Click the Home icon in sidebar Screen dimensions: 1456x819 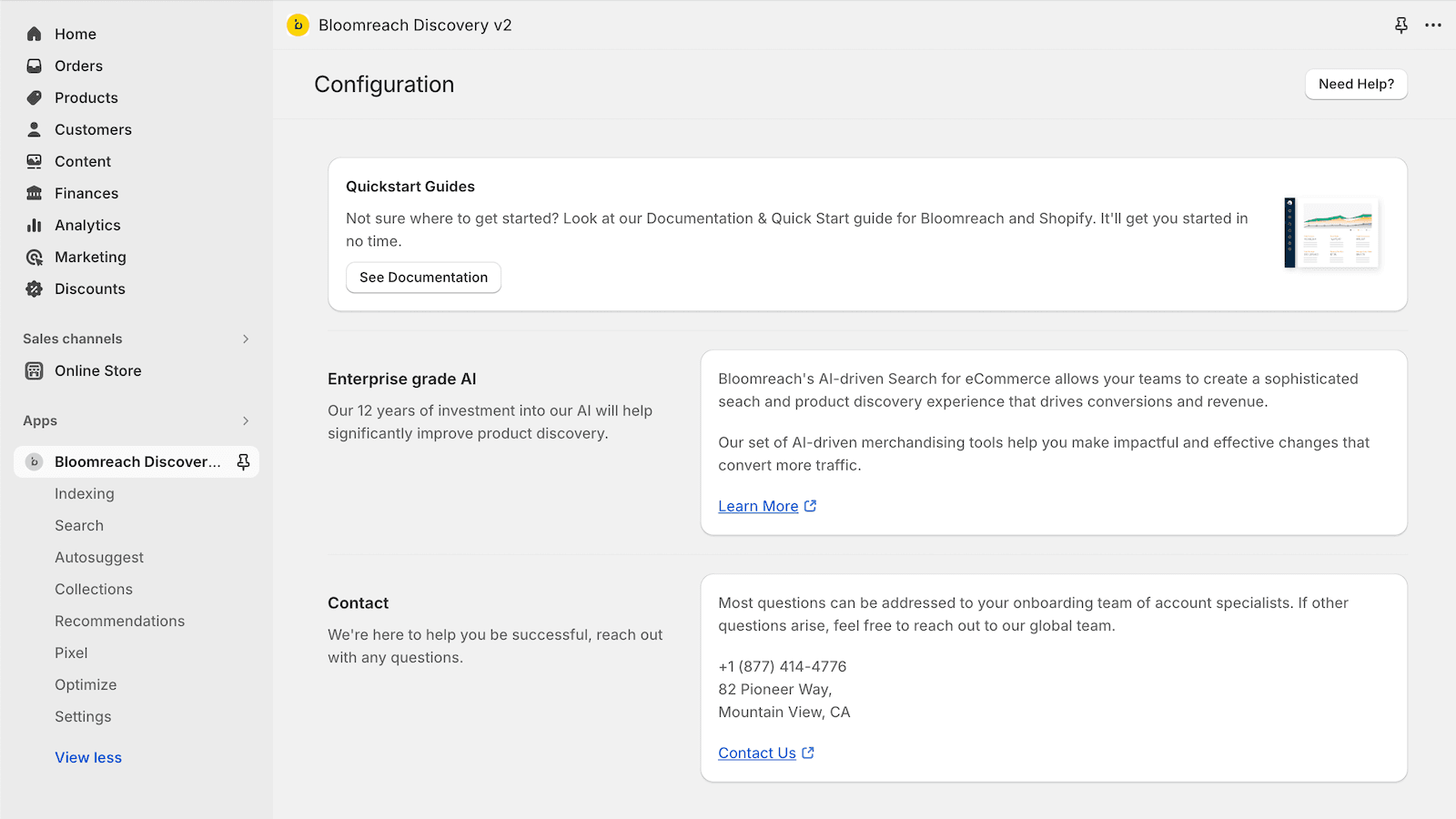point(35,34)
